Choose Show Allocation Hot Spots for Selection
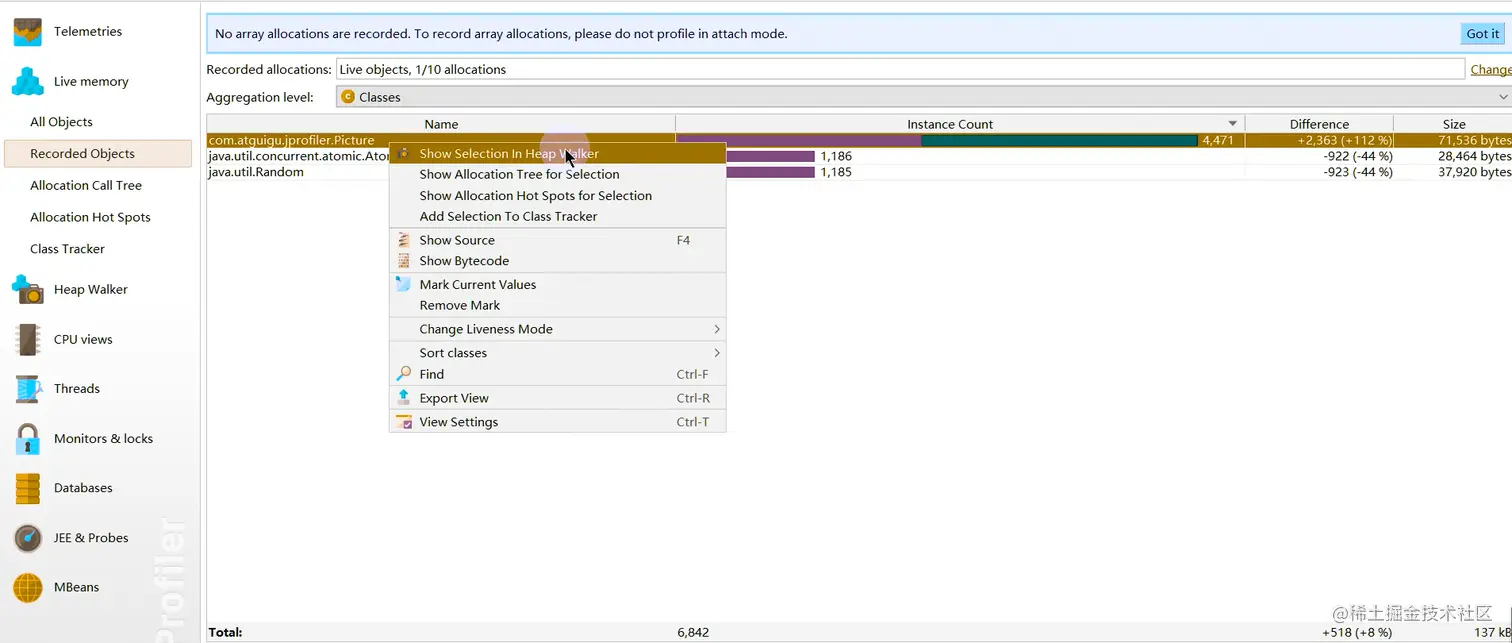The image size is (1512, 643). [x=557, y=196]
